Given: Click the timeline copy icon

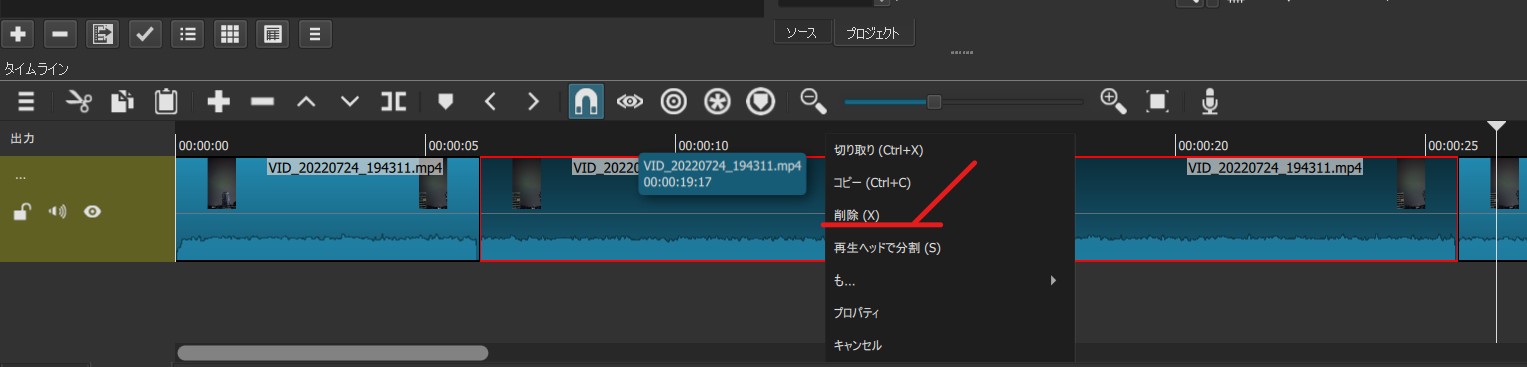Looking at the screenshot, I should (x=123, y=101).
